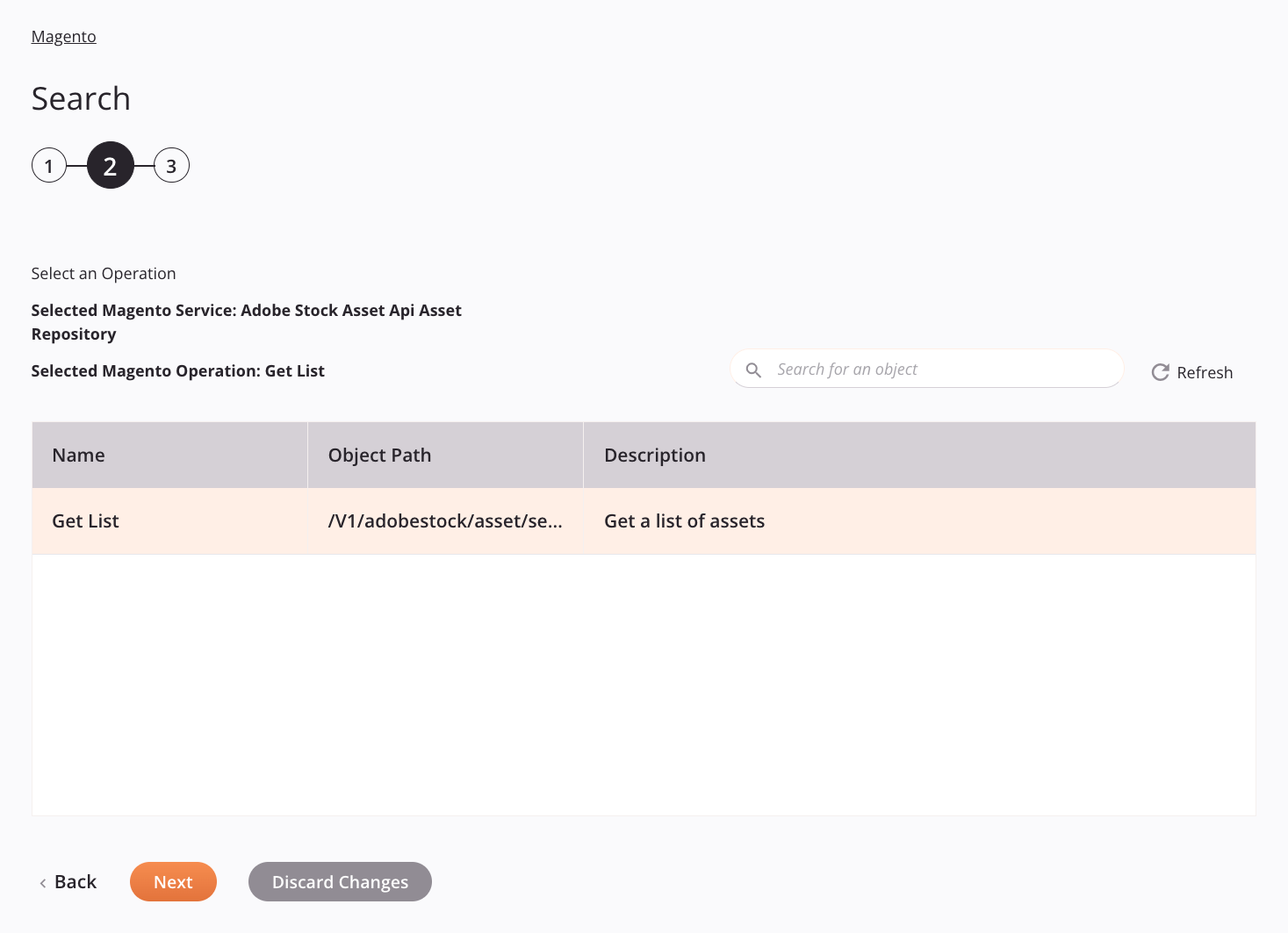Image resolution: width=1288 pixels, height=933 pixels.
Task: Click the Back chevron icon
Action: [x=43, y=883]
